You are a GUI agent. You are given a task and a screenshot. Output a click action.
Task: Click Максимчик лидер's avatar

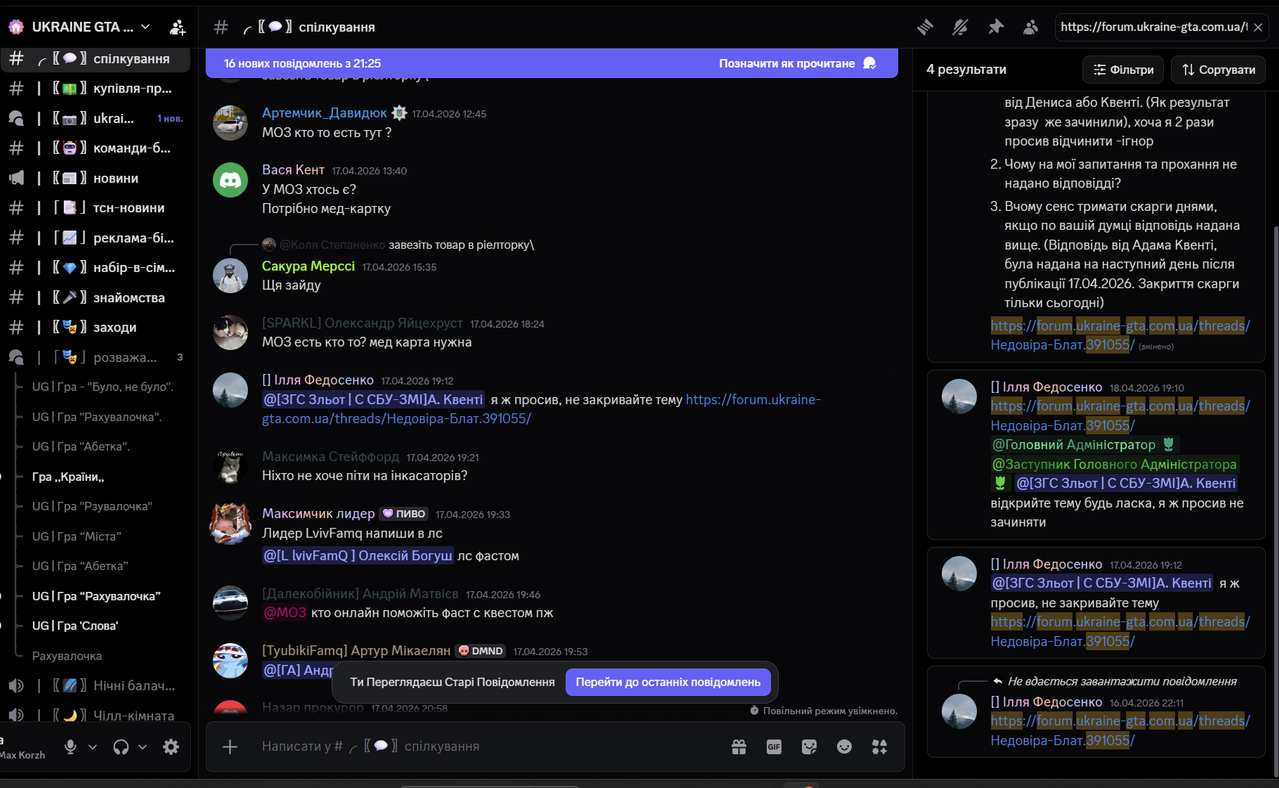(x=230, y=524)
